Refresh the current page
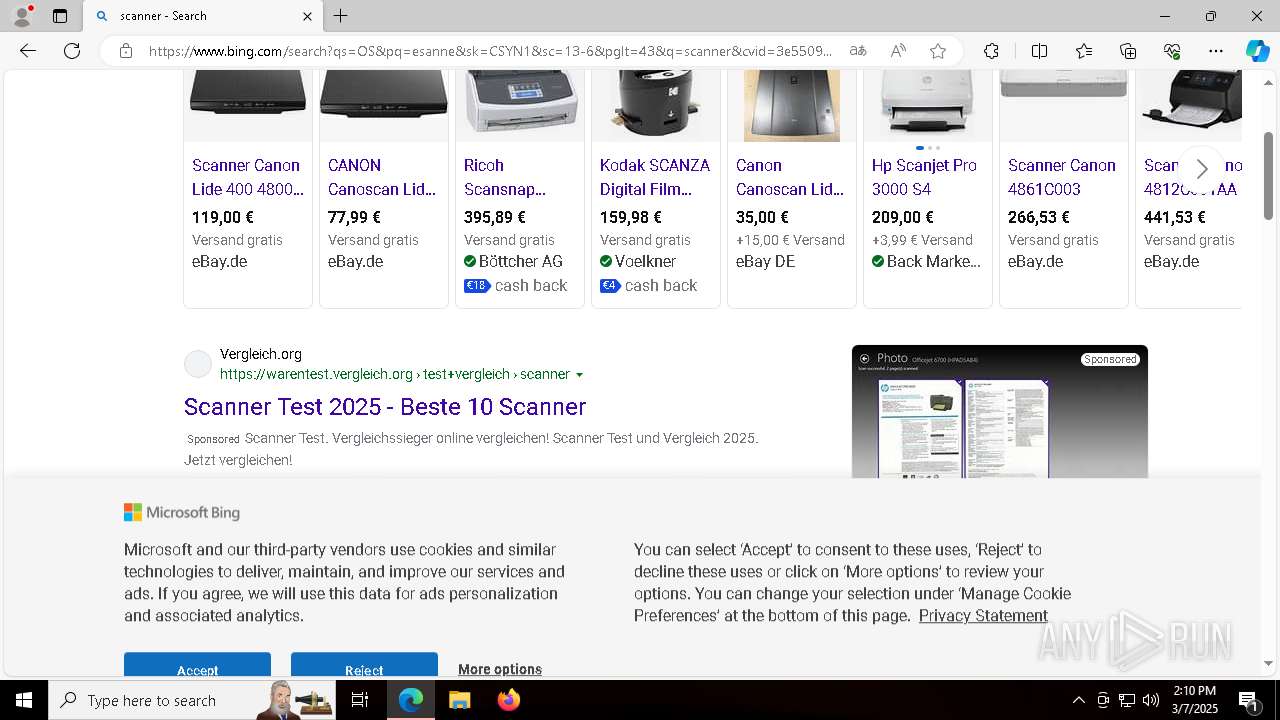 [72, 51]
